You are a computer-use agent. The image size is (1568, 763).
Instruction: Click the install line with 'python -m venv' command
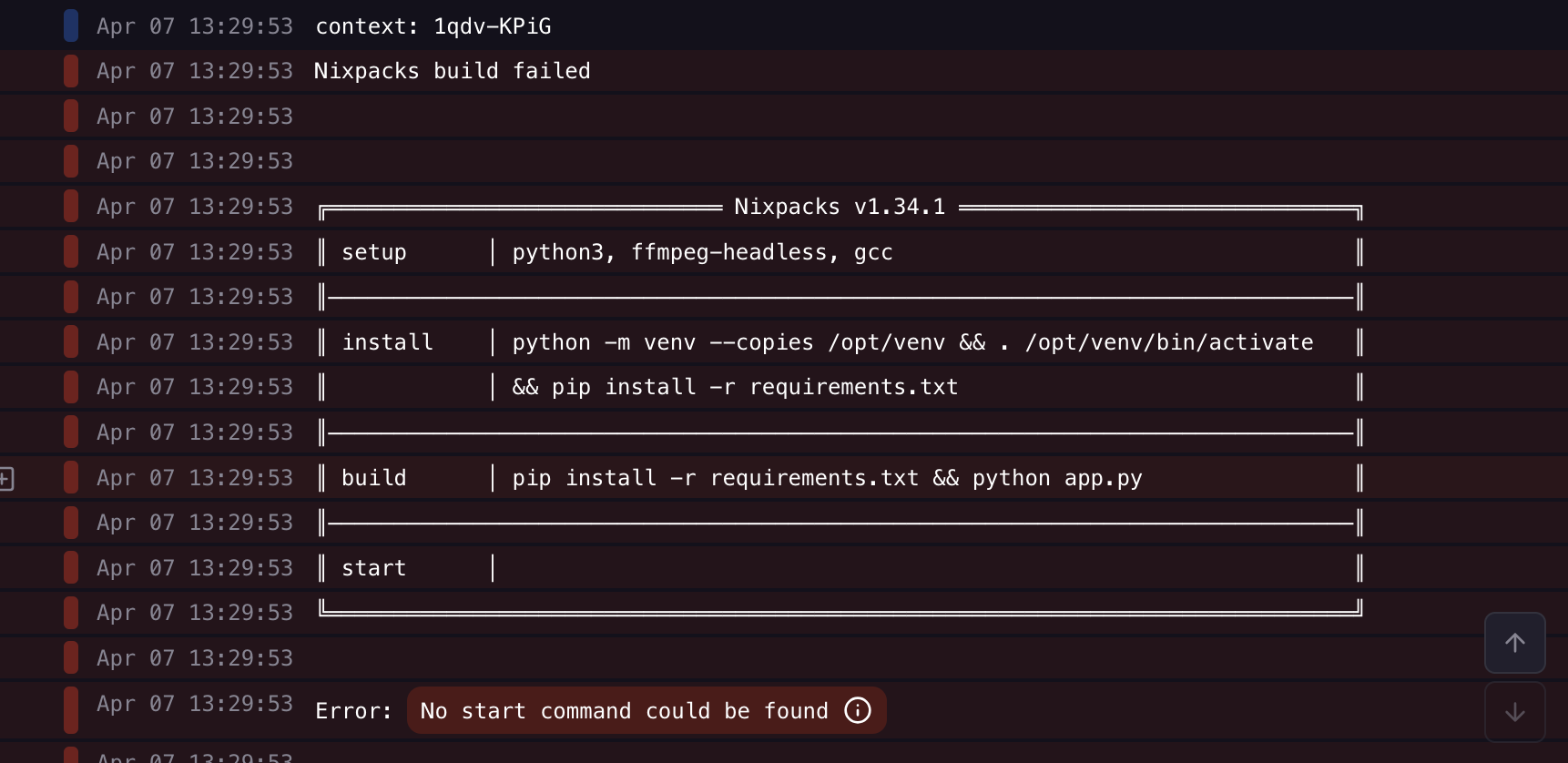tap(911, 342)
